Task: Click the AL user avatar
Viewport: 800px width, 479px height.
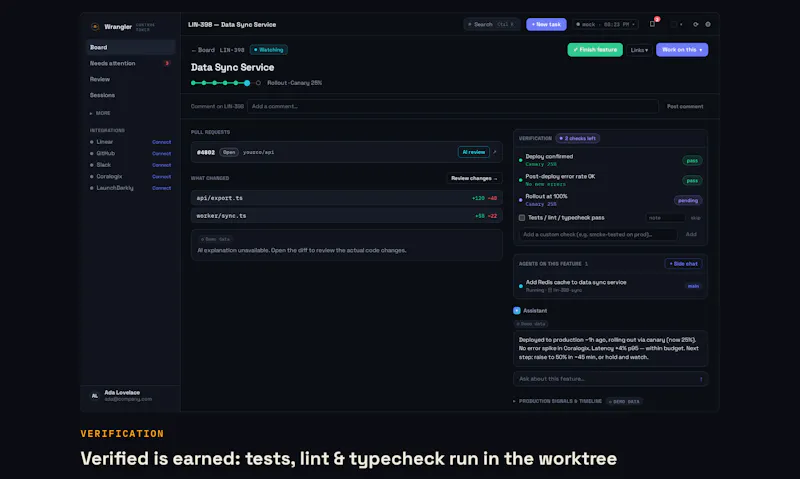Action: click(94, 396)
